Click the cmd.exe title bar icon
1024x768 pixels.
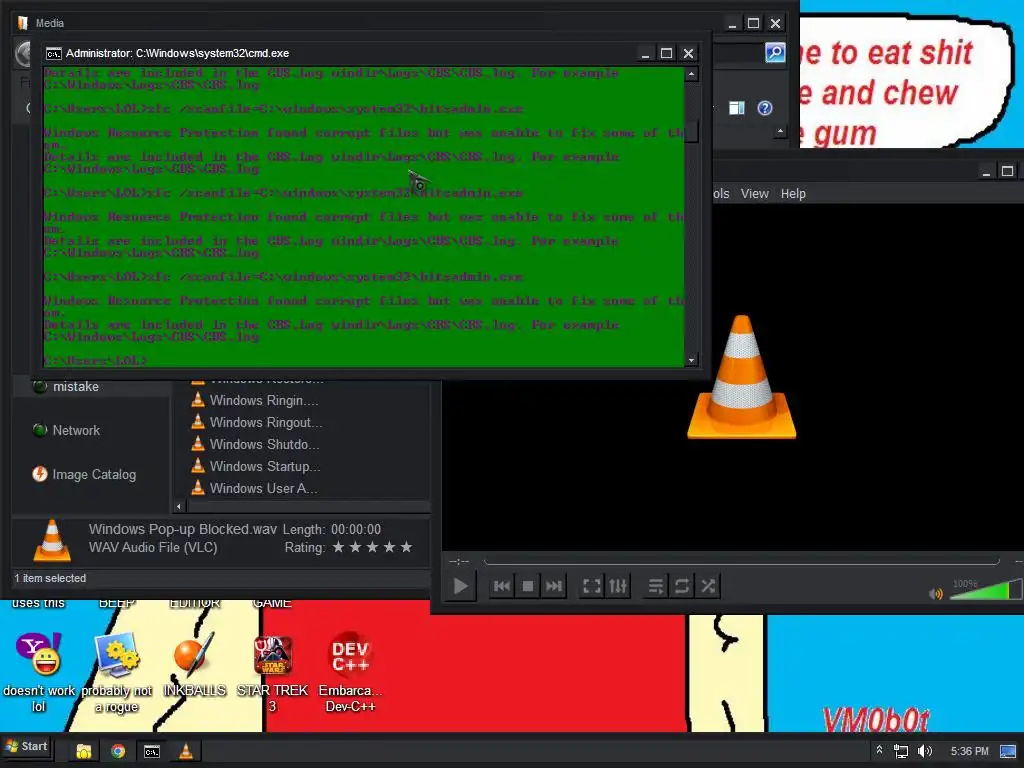coord(54,54)
